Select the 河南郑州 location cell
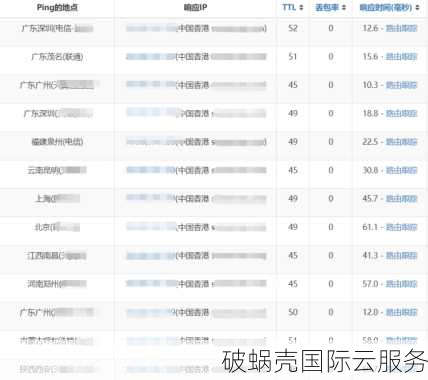 coord(57,284)
